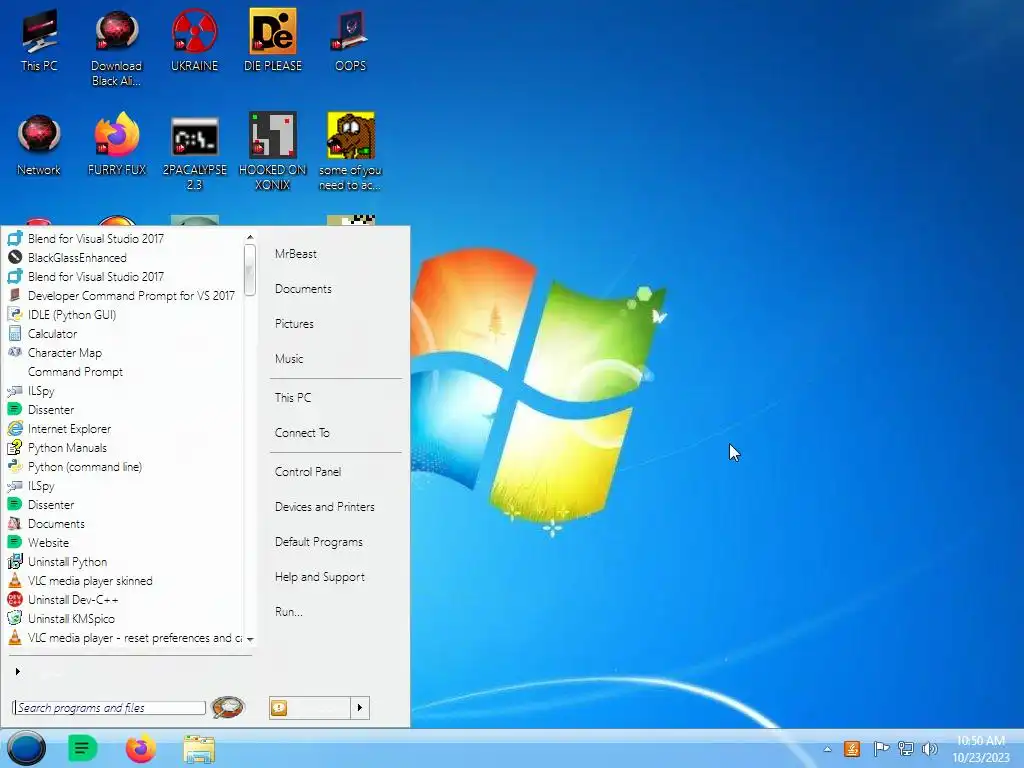Open the MrBeast user folder

(x=296, y=254)
